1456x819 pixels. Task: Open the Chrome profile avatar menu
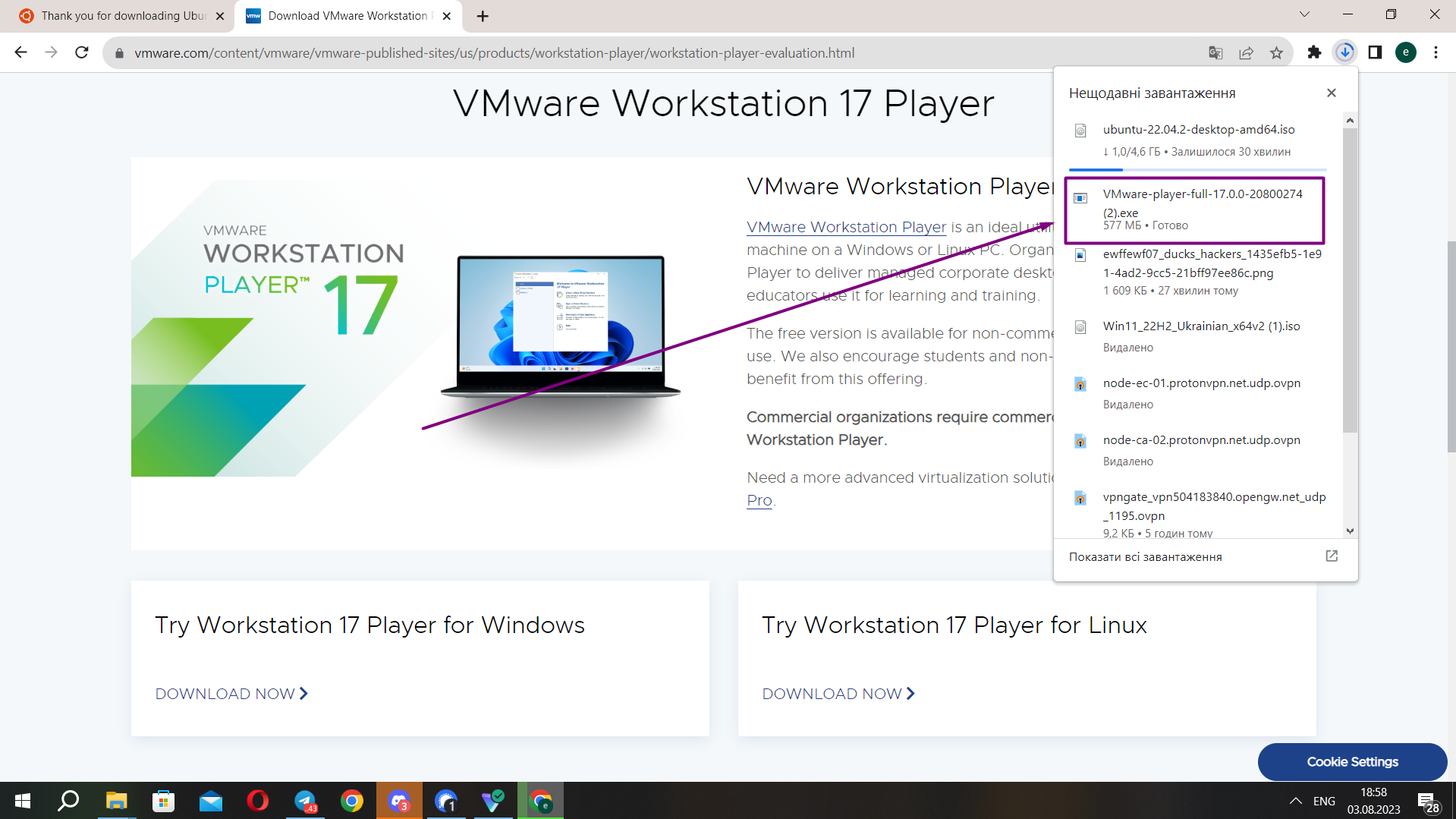(1405, 52)
